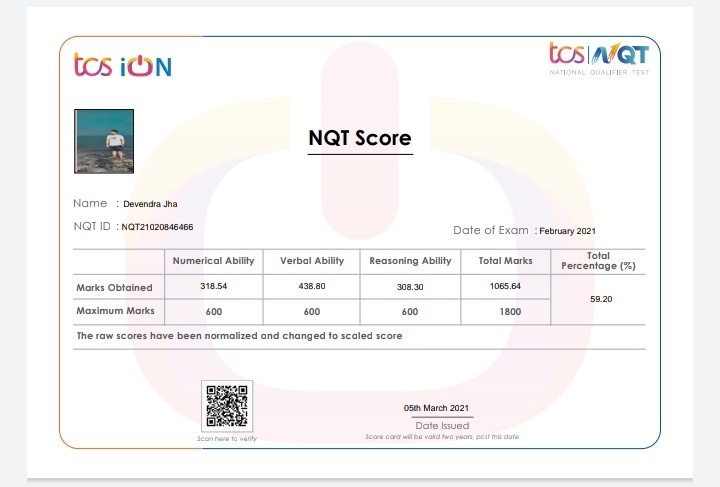Image resolution: width=720 pixels, height=487 pixels.
Task: Click the NQT Score heading
Action: [360, 138]
